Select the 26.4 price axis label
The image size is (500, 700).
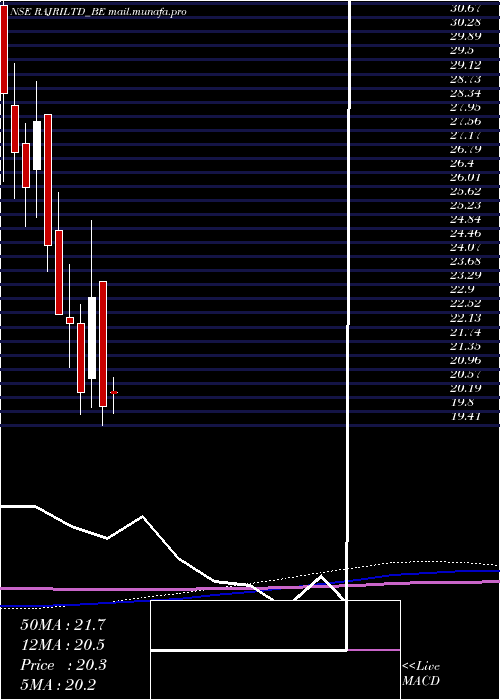point(462,163)
